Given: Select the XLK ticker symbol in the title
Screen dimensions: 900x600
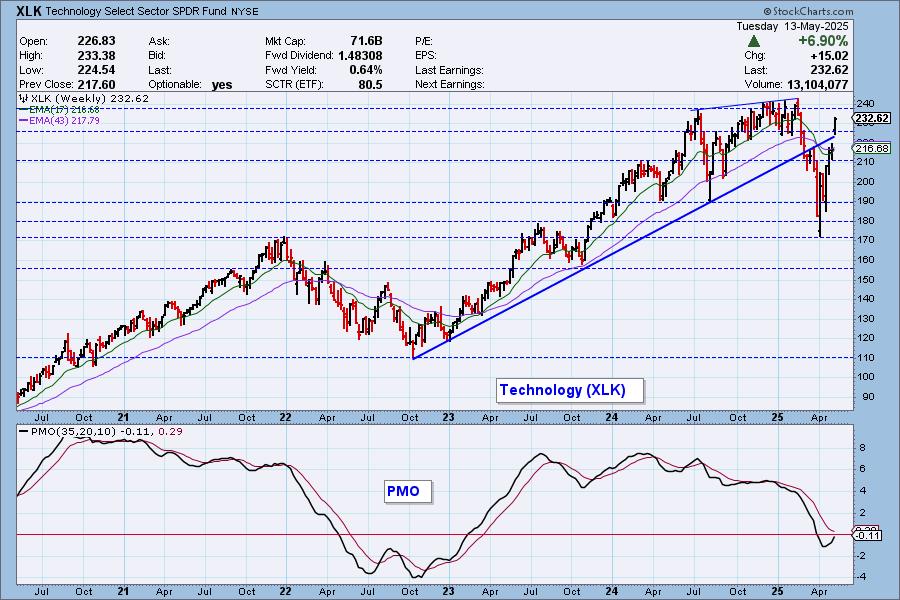Looking at the screenshot, I should 29,10.
